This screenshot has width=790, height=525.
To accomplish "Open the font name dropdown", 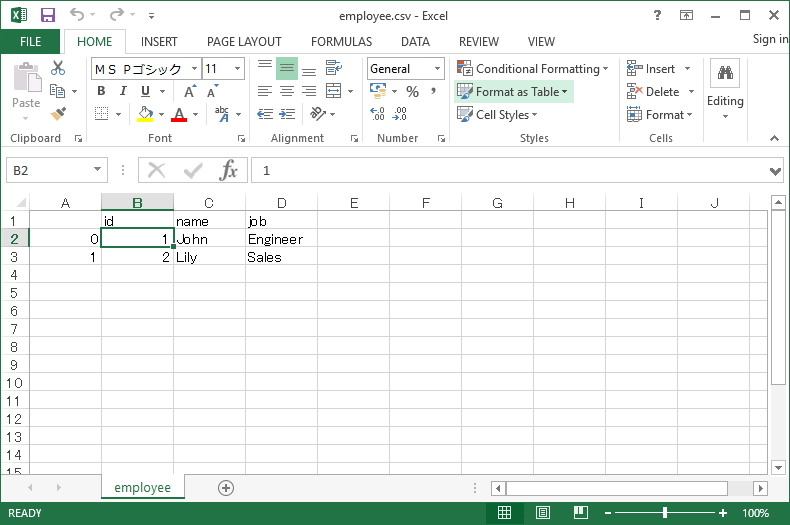I will pos(192,69).
